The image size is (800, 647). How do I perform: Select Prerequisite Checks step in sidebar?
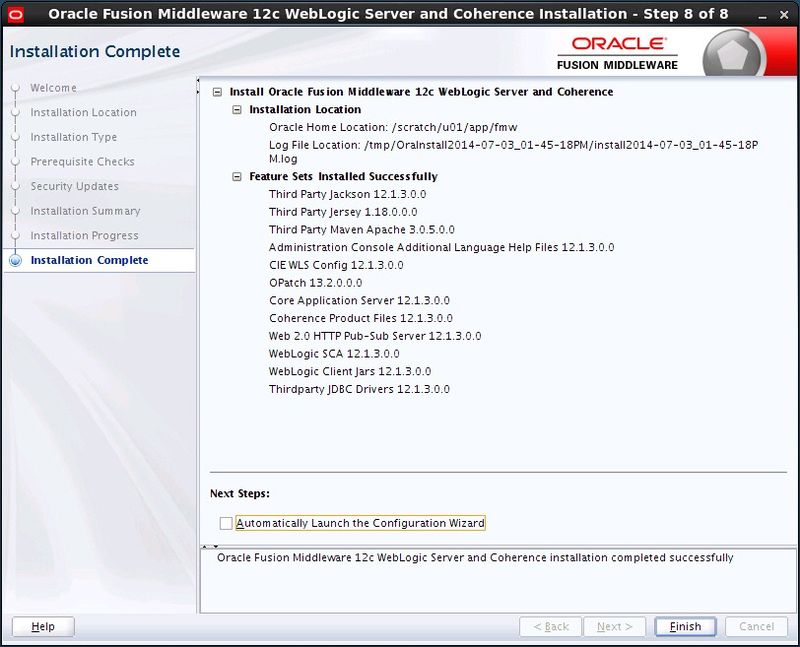pyautogui.click(x=82, y=162)
